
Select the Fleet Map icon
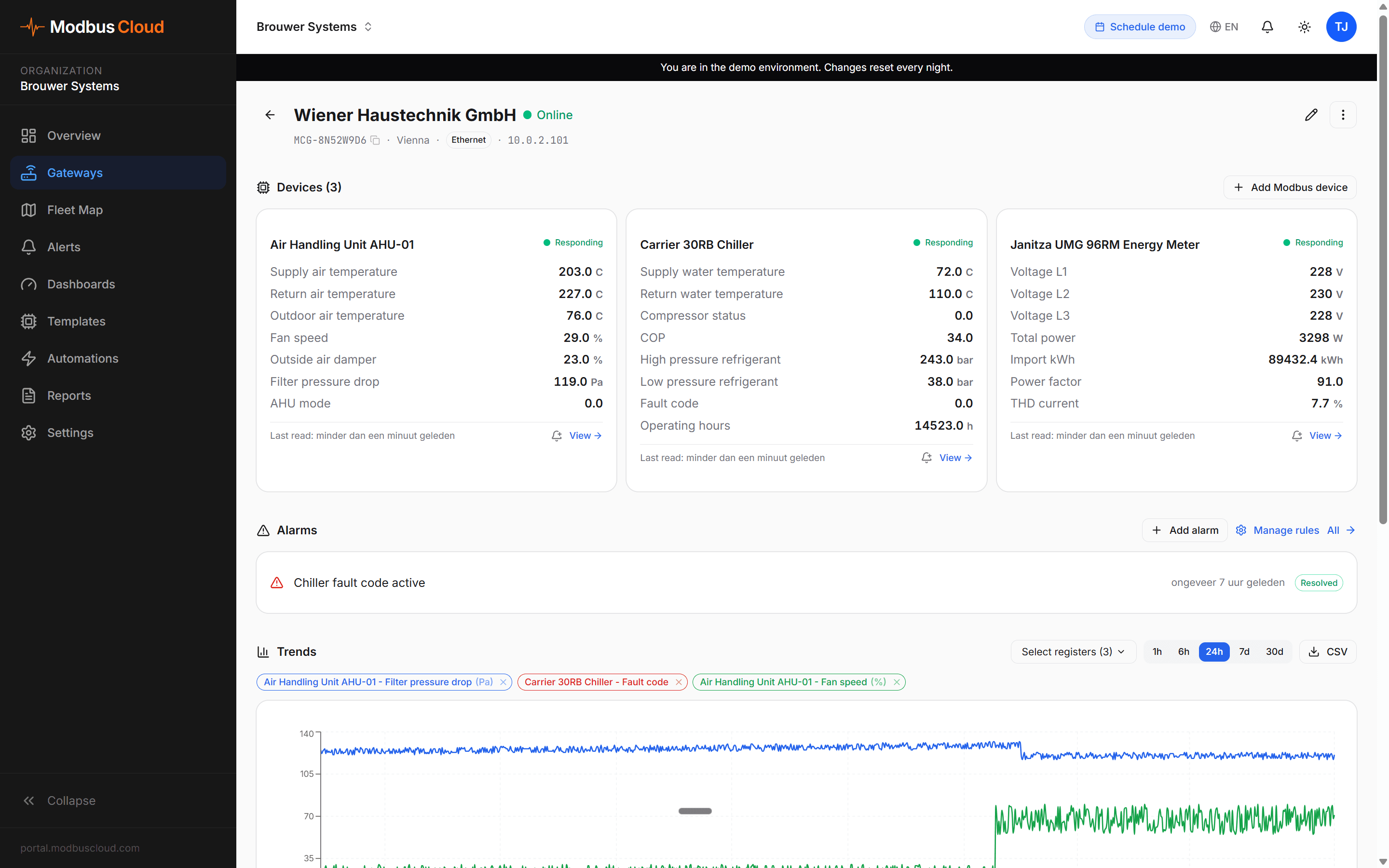pyautogui.click(x=29, y=210)
